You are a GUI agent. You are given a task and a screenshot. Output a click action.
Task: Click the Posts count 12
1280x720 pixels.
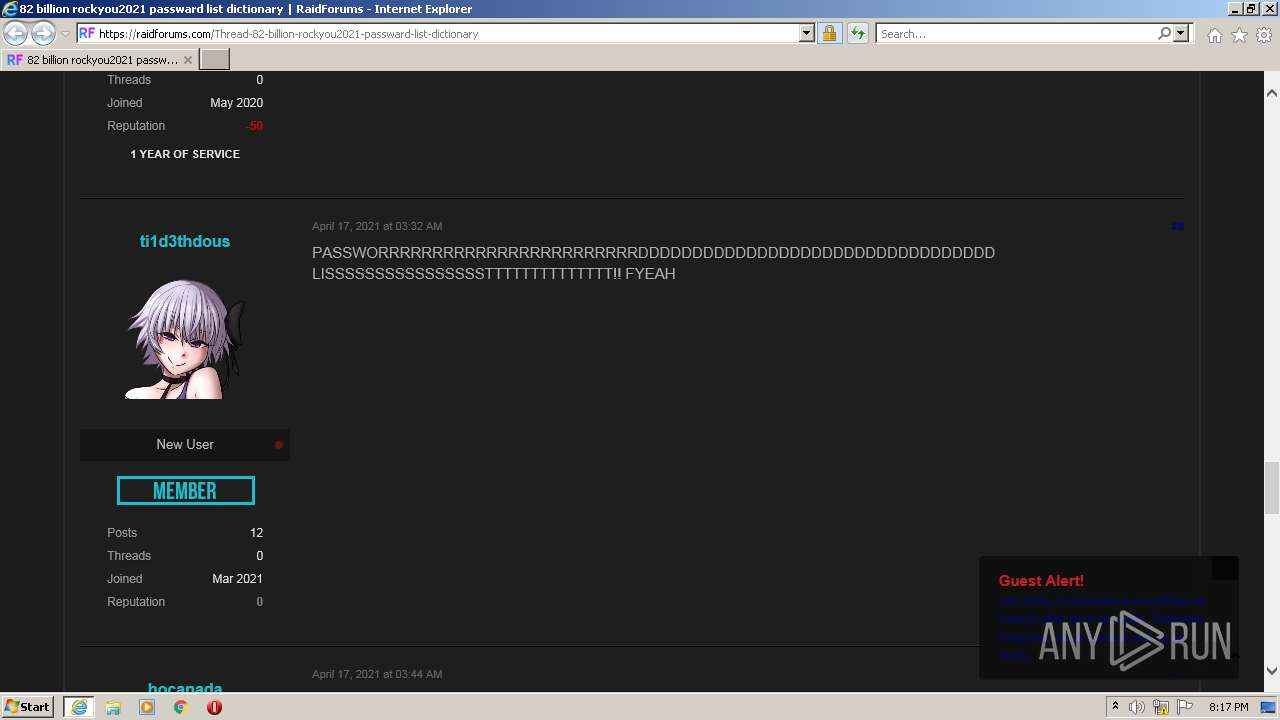257,533
